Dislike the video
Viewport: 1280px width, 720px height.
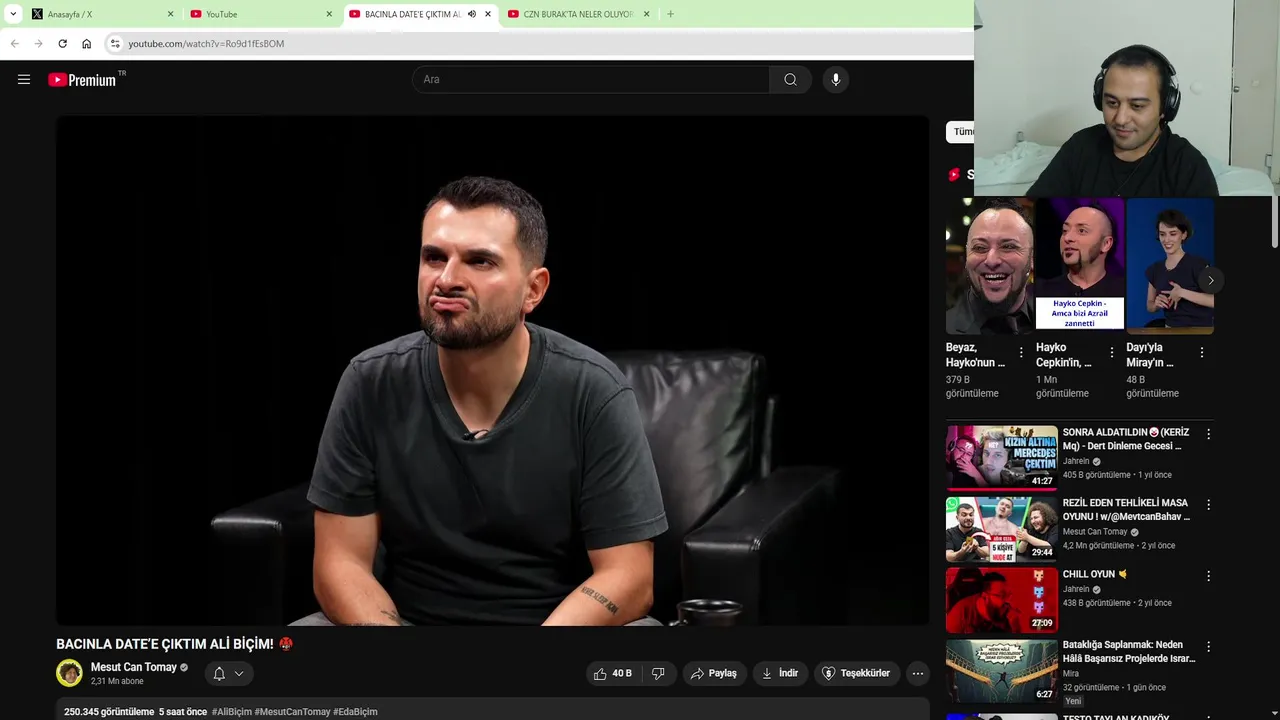tap(658, 673)
